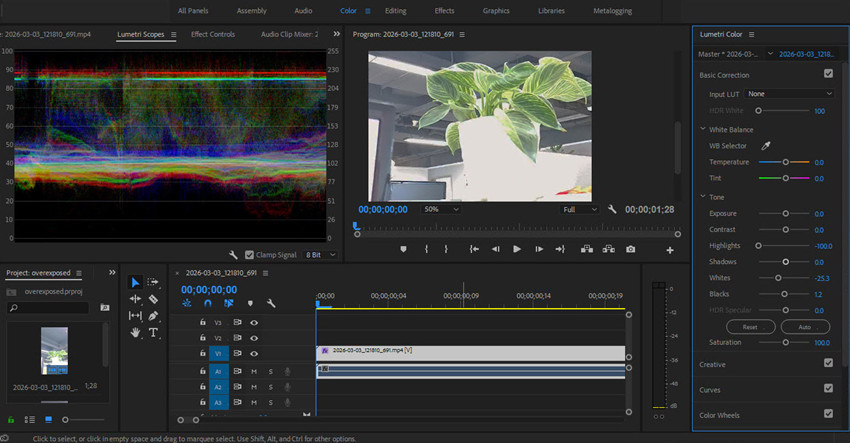
Task: Disable Color Wheels section checkbox
Action: click(828, 413)
